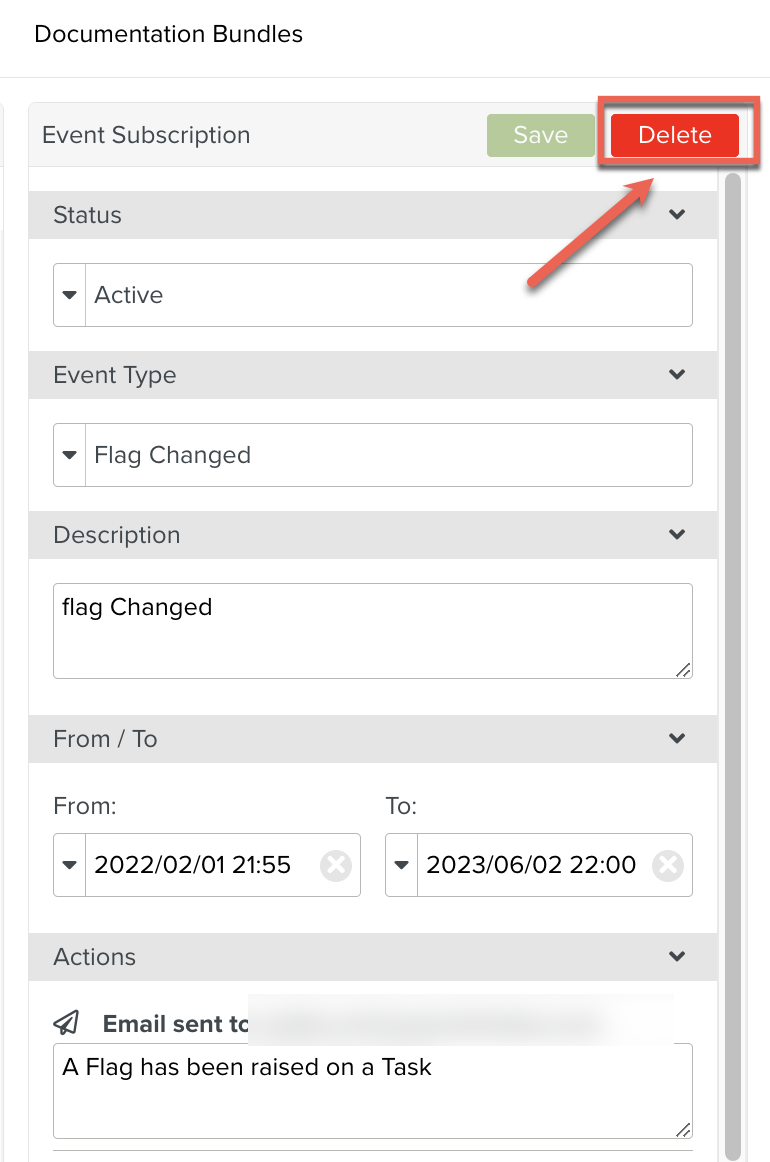Collapse the Actions section chevron

click(677, 957)
